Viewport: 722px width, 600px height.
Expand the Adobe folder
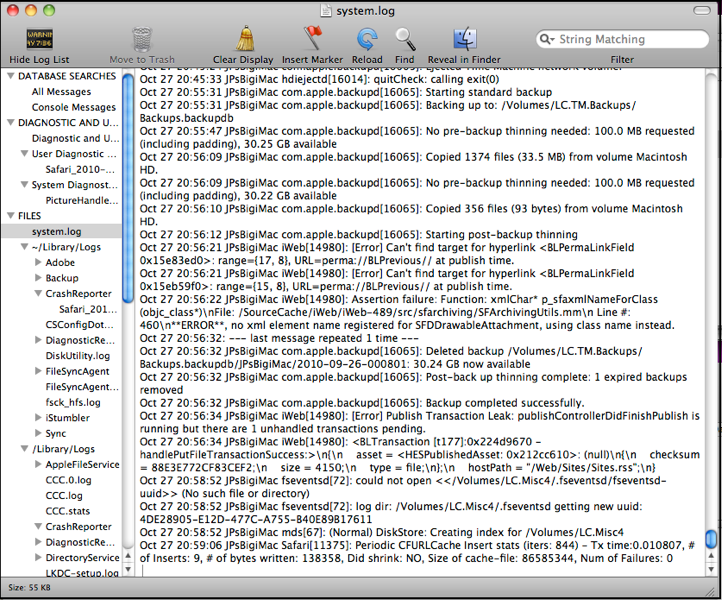pos(38,262)
